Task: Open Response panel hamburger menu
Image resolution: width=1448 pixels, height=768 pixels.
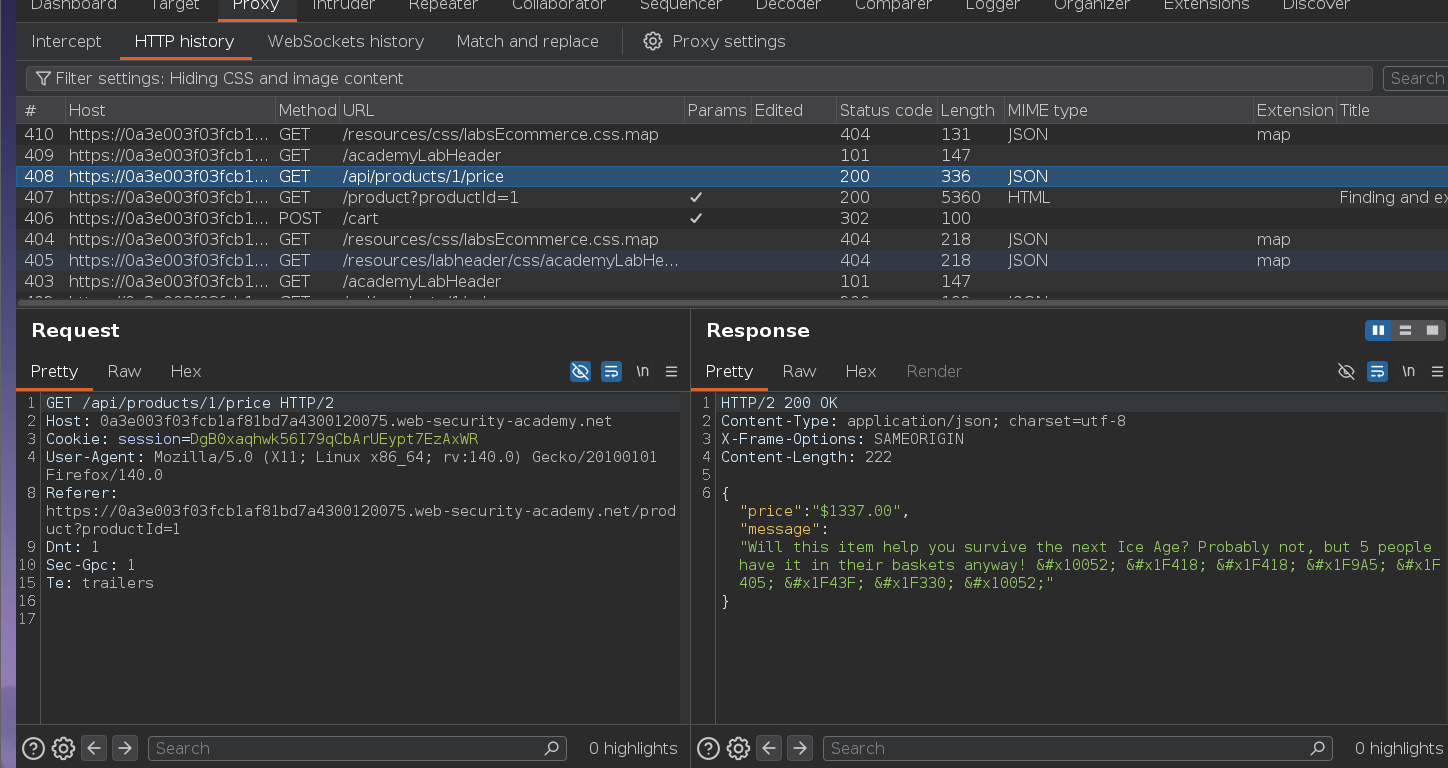Action: click(x=1438, y=371)
